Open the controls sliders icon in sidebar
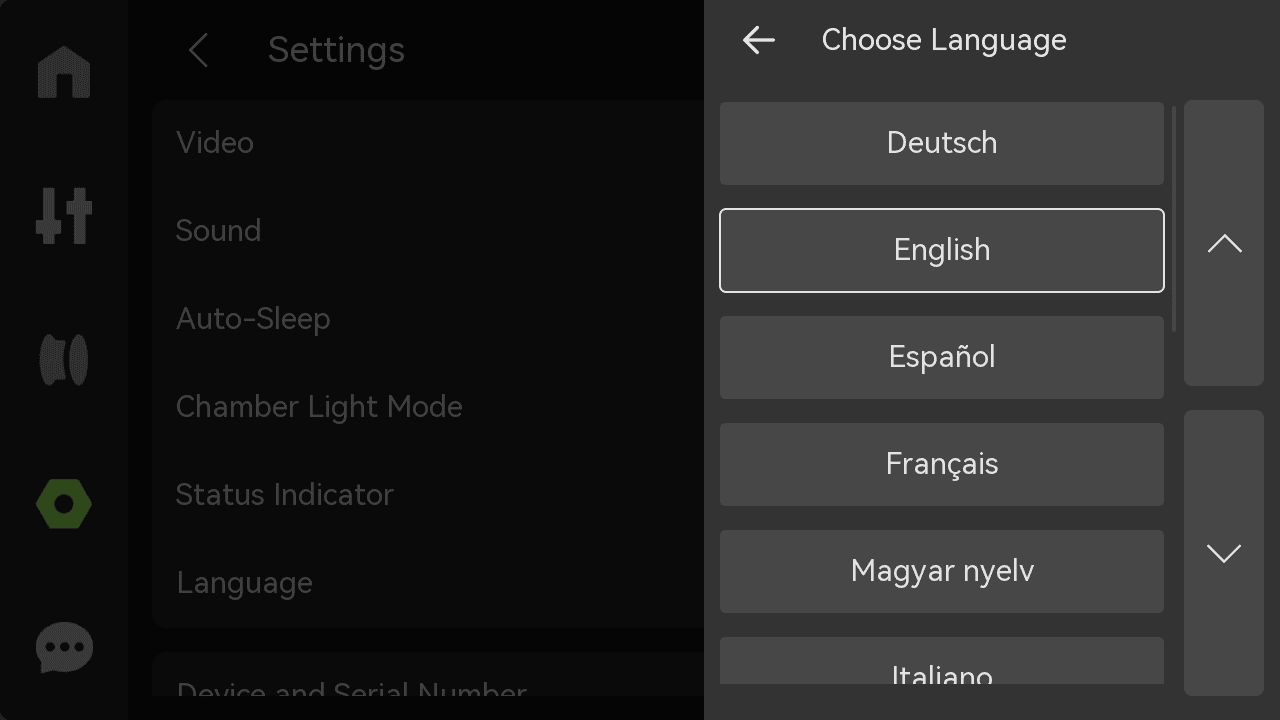This screenshot has height=720, width=1280. tap(64, 215)
